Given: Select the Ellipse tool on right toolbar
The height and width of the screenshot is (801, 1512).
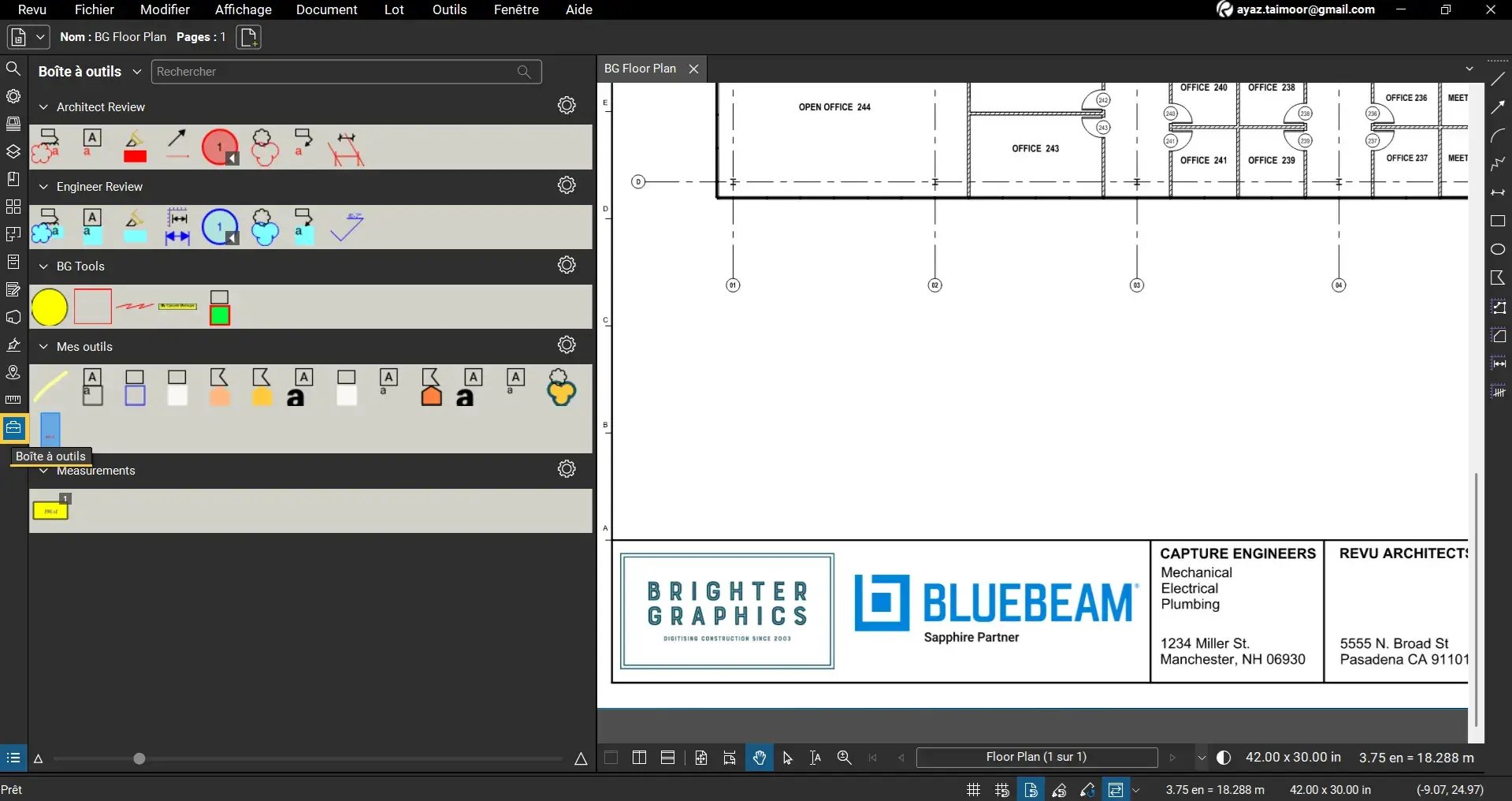Looking at the screenshot, I should click(1497, 249).
